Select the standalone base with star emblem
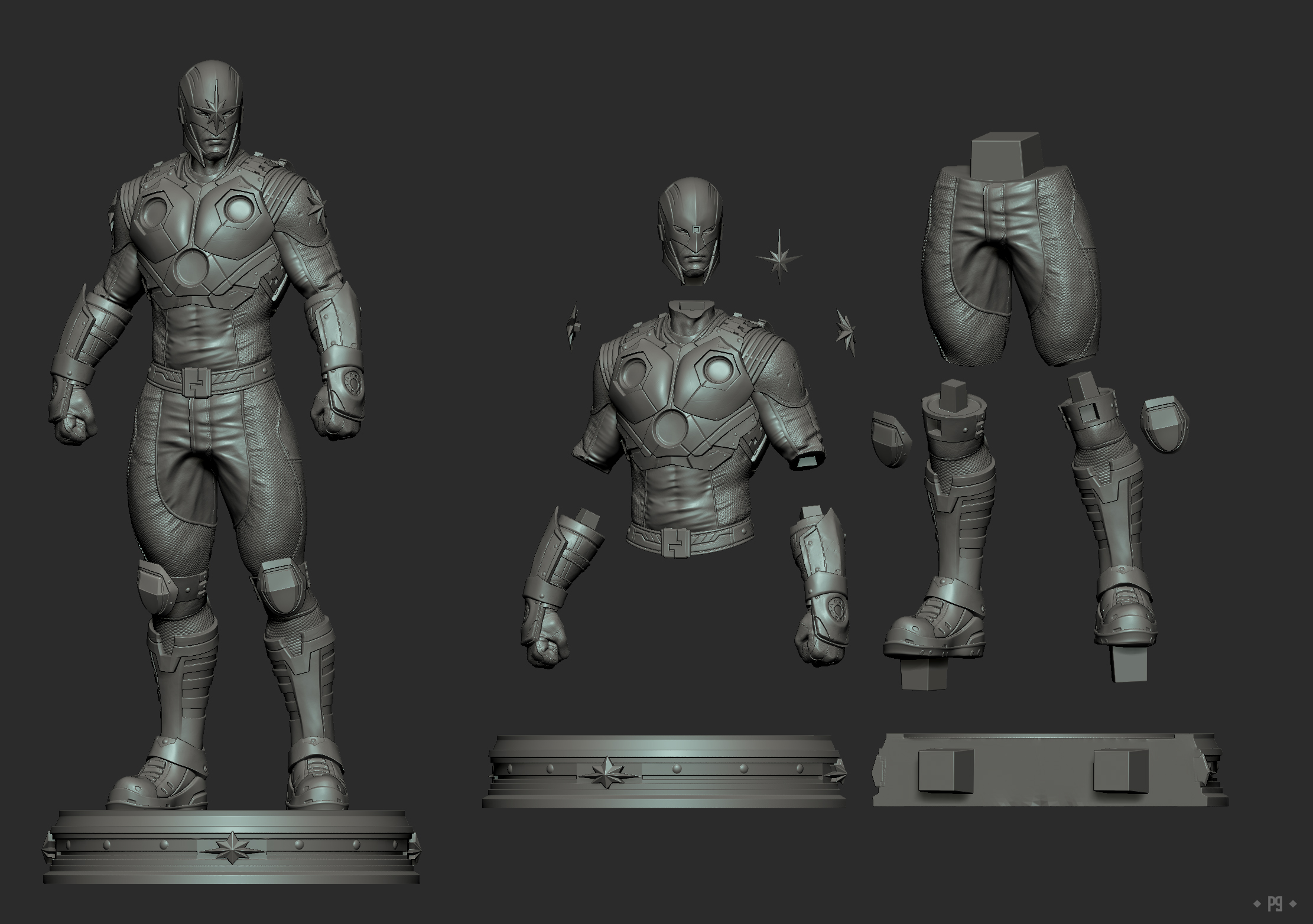Viewport: 1313px width, 924px height. [666, 772]
